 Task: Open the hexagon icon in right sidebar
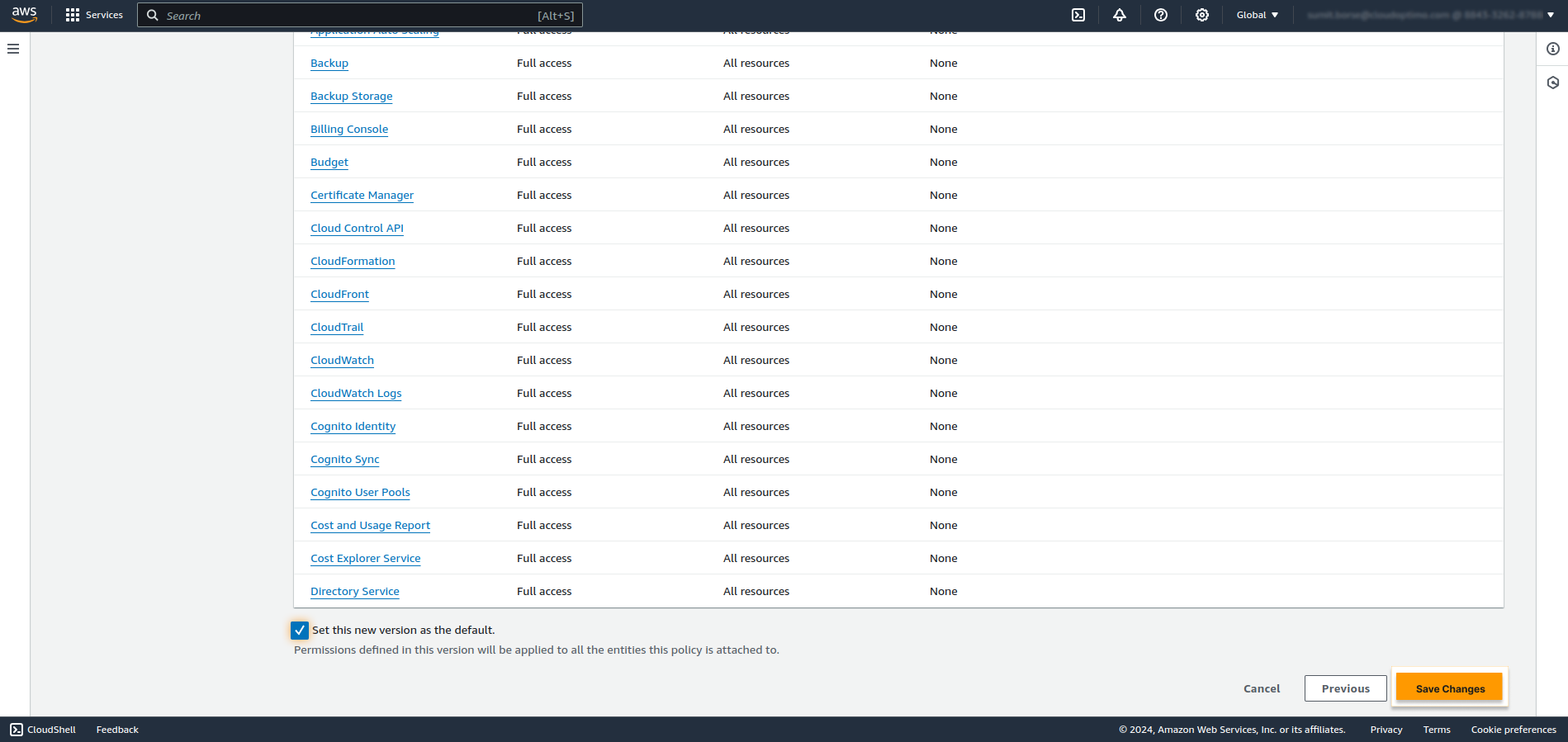point(1553,83)
